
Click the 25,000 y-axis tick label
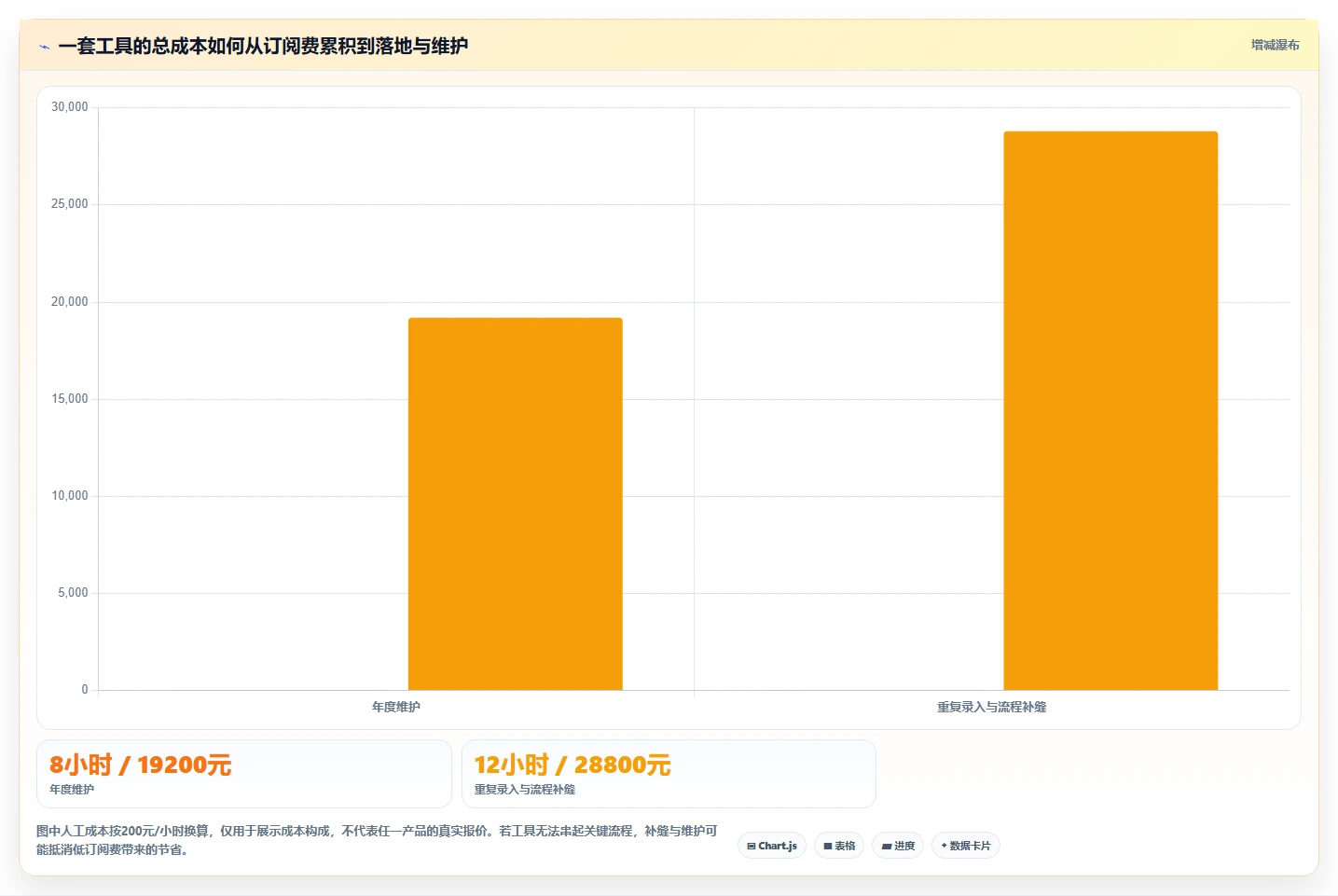[70, 204]
